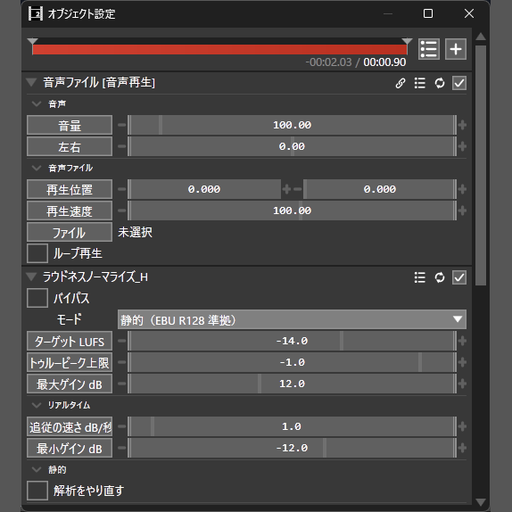This screenshot has height=512, width=512.
Task: Click the 最大ゲイン dB button
Action: 69,384
